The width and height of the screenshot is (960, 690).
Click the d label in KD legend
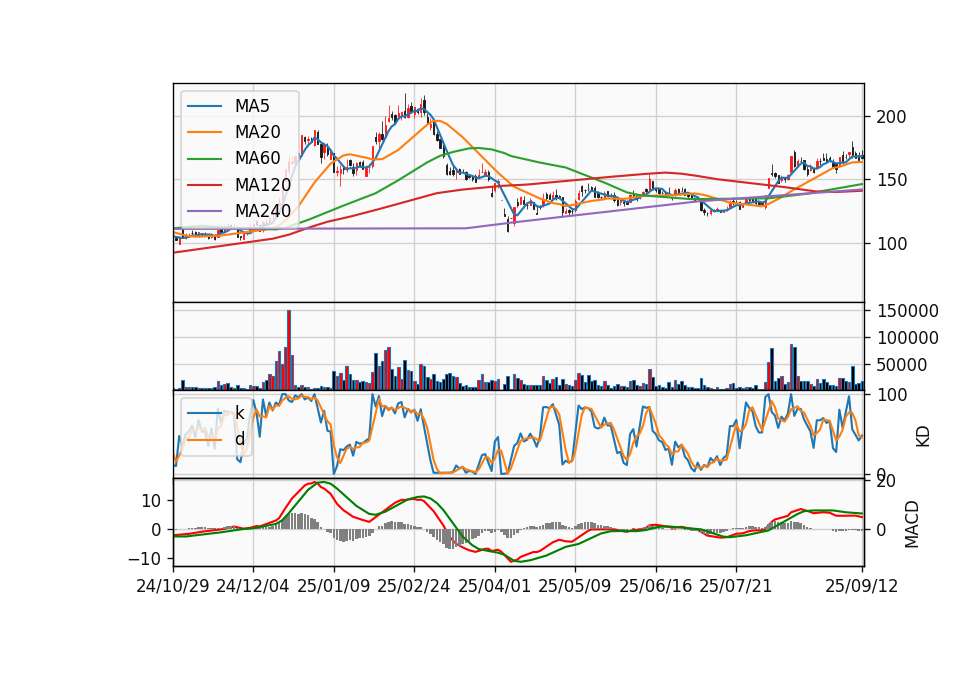(239, 439)
